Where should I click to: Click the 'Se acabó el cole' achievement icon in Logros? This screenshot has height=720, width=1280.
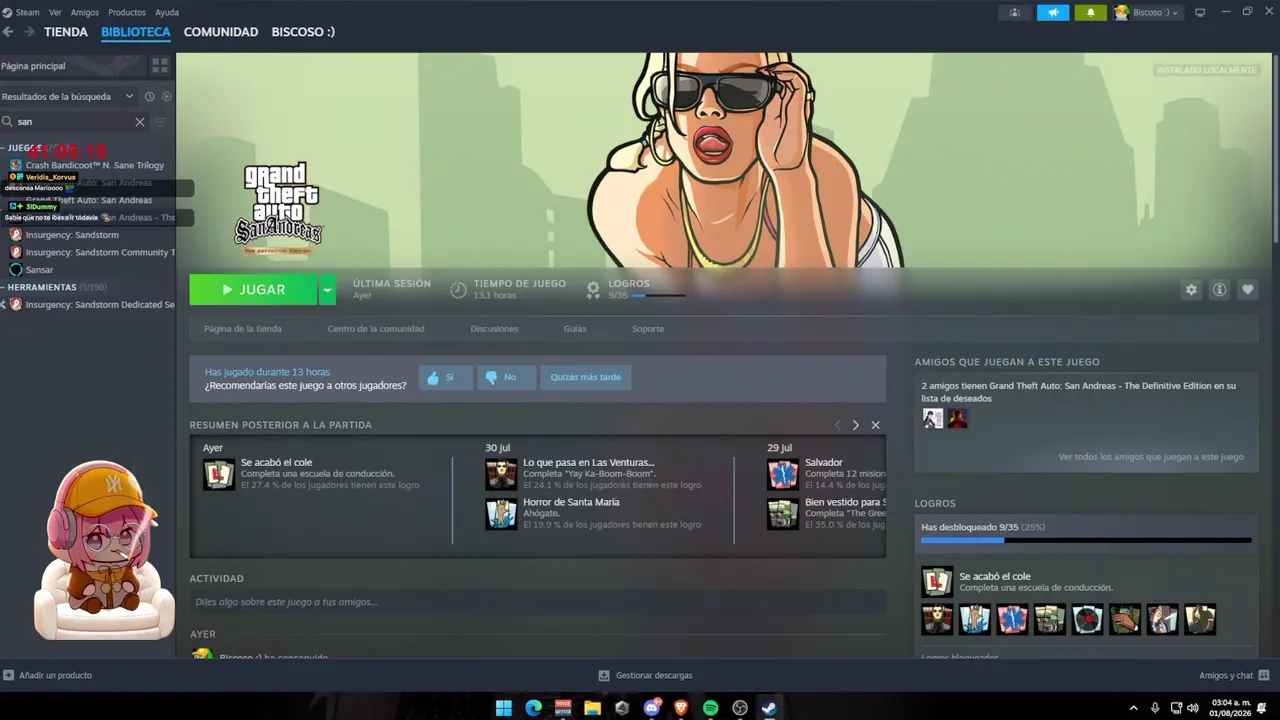[937, 581]
